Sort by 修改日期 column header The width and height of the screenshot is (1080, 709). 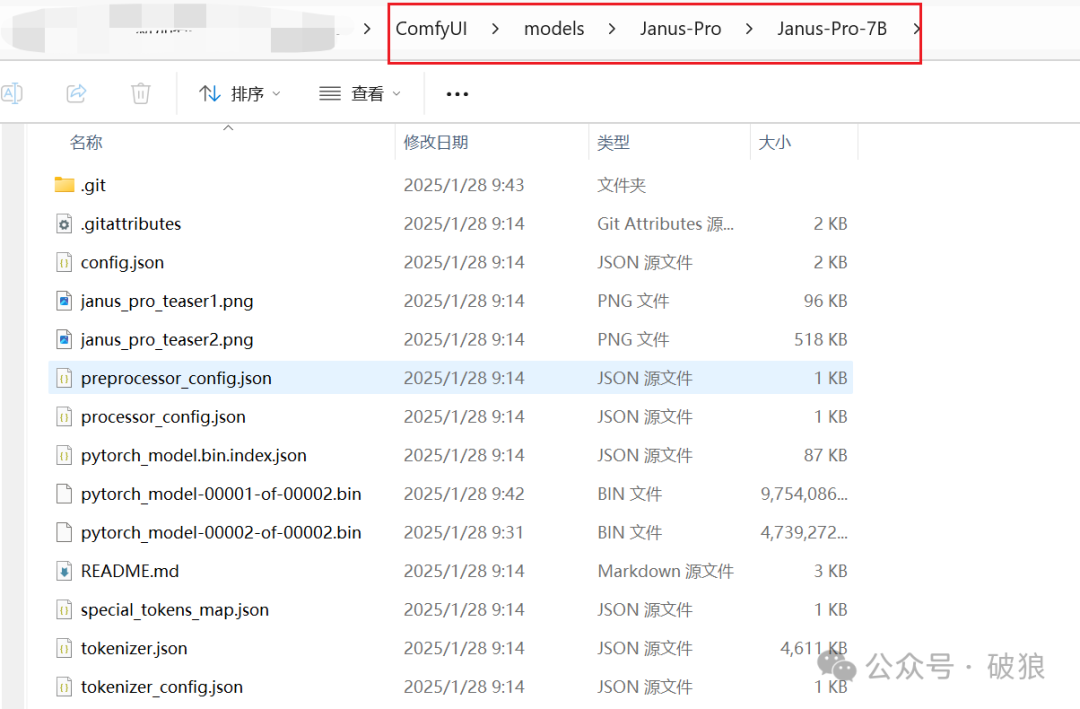click(436, 143)
